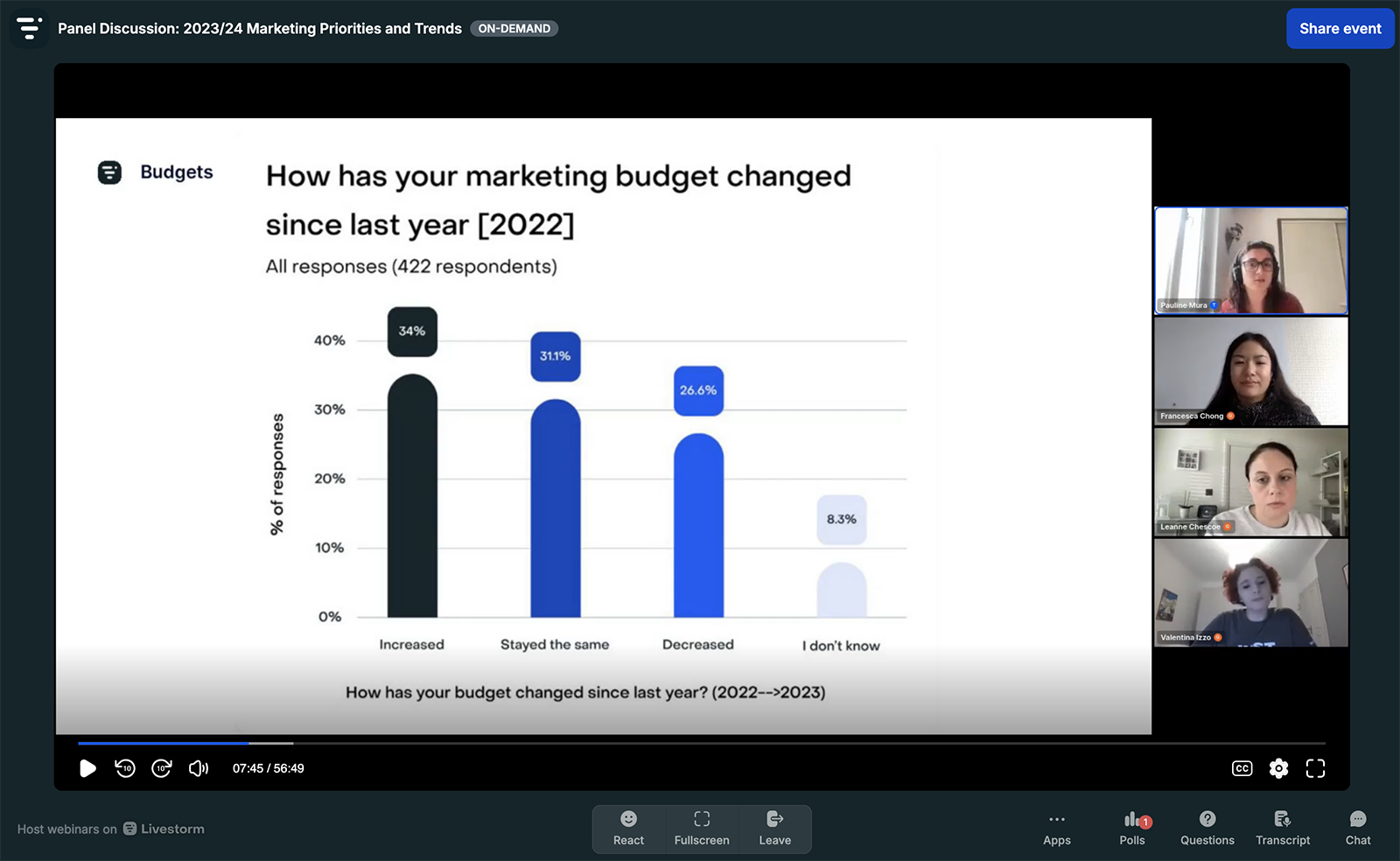Viewport: 1400px width, 861px height.
Task: Click the 26.6% value label
Action: (698, 390)
